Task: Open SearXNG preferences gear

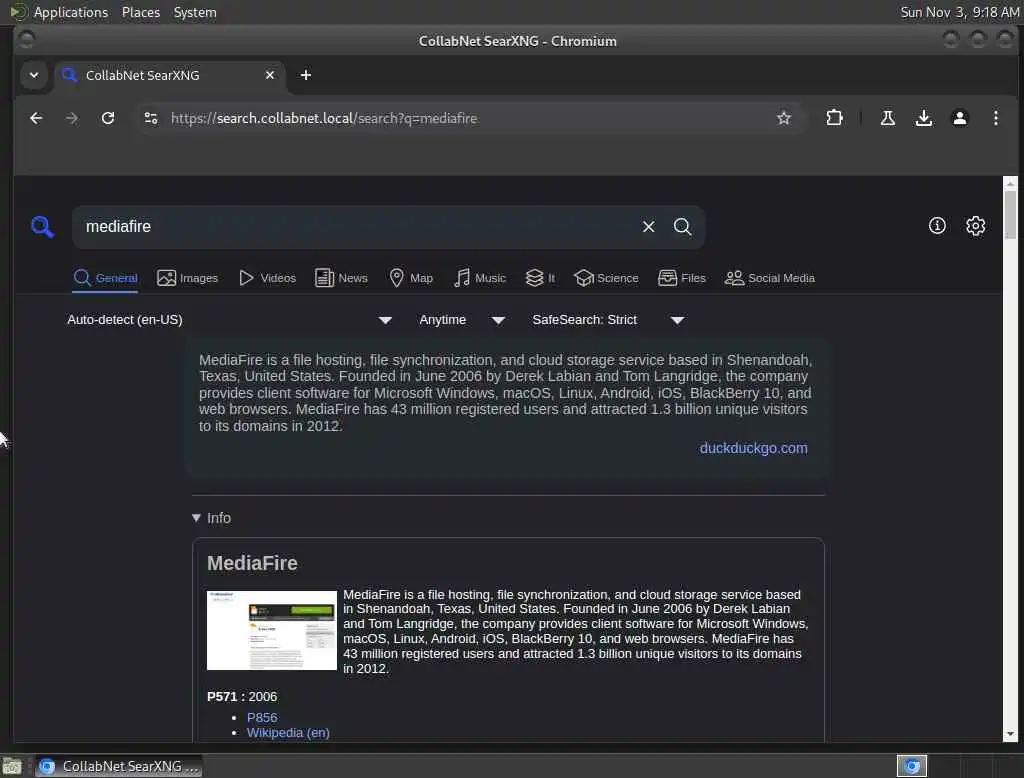Action: tap(975, 226)
